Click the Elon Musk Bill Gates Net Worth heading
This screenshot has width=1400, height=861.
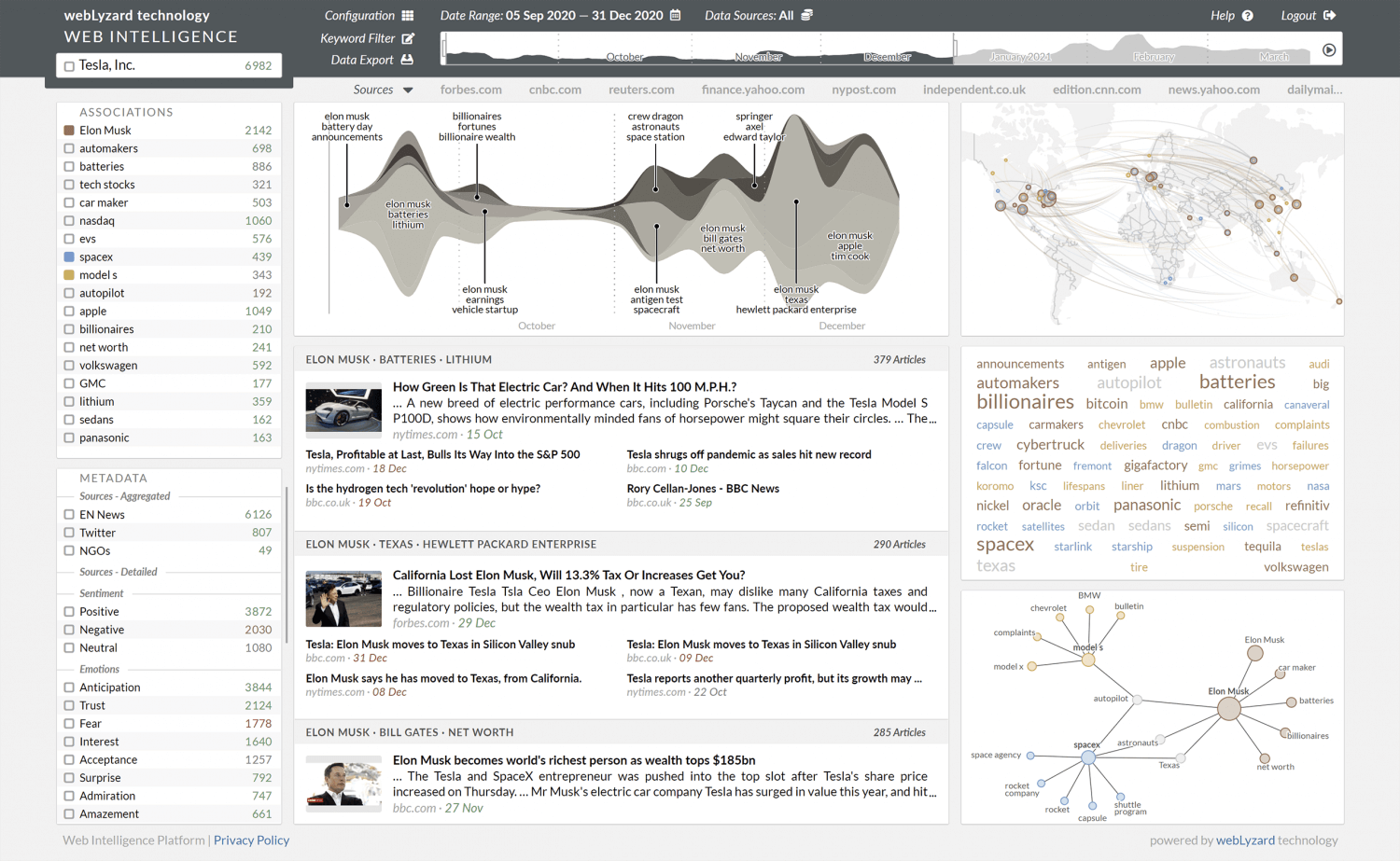point(410,732)
